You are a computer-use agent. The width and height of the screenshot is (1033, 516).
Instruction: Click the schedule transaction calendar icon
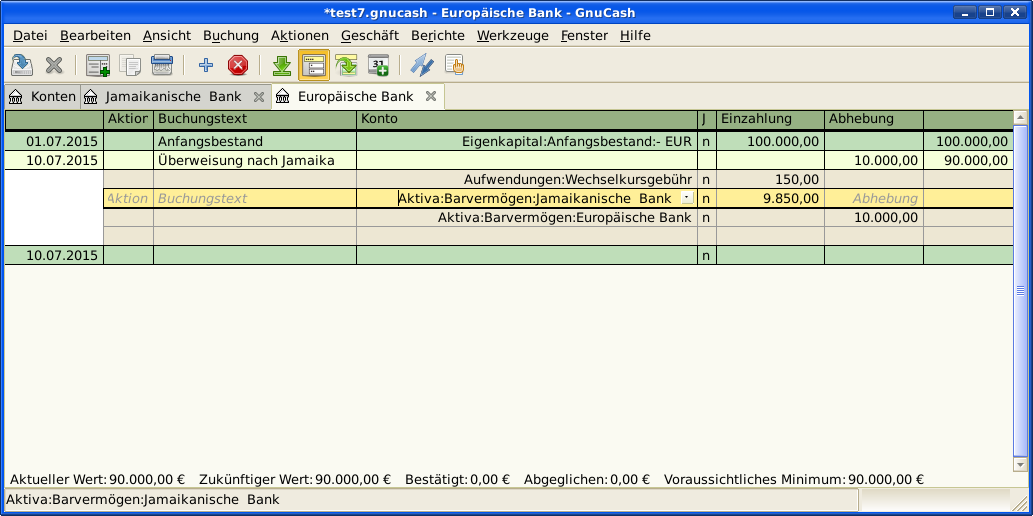click(x=378, y=66)
